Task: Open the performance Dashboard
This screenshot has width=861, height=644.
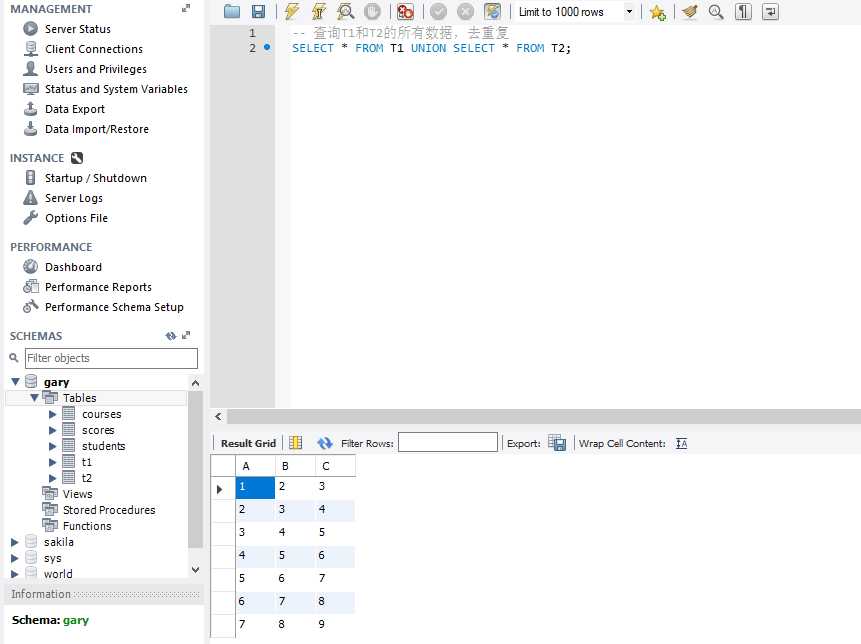Action: 73,267
